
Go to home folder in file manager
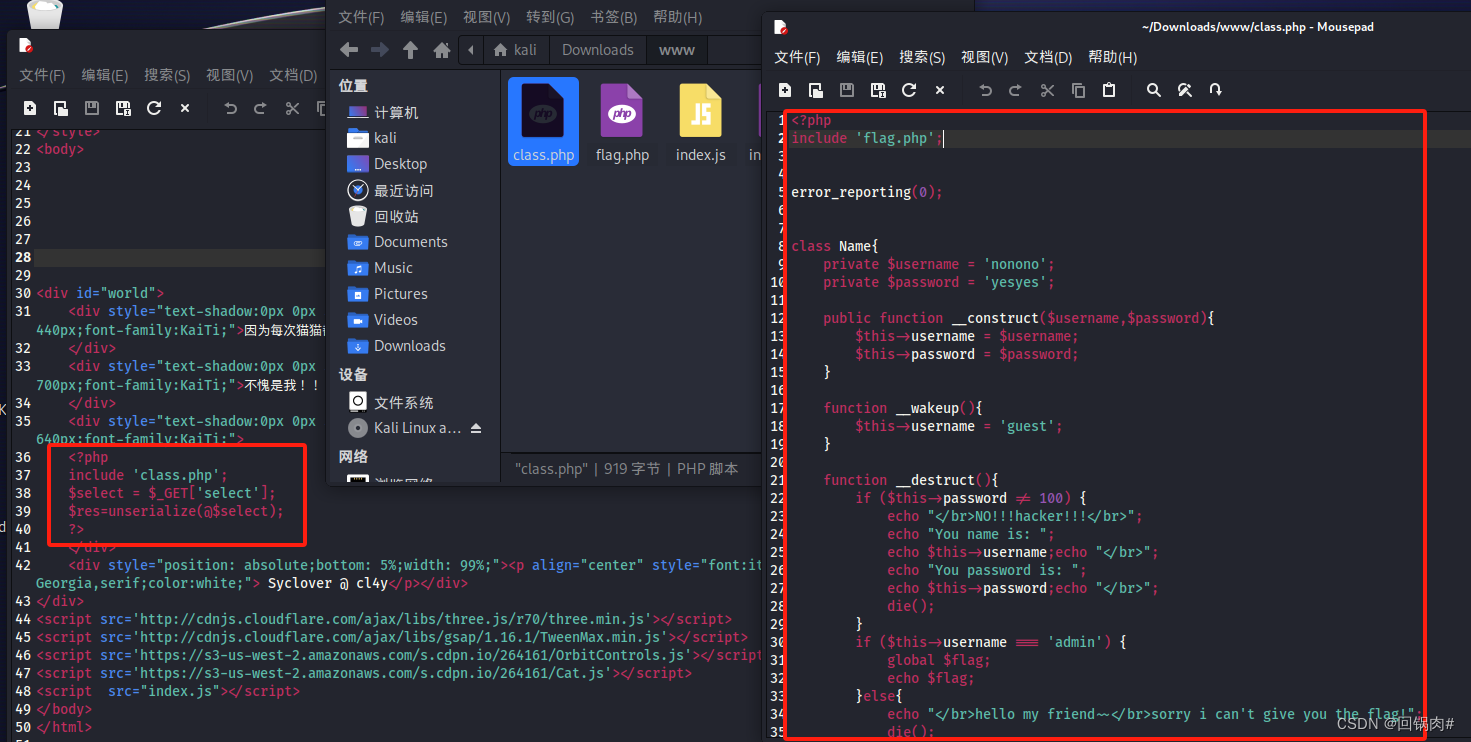442,50
